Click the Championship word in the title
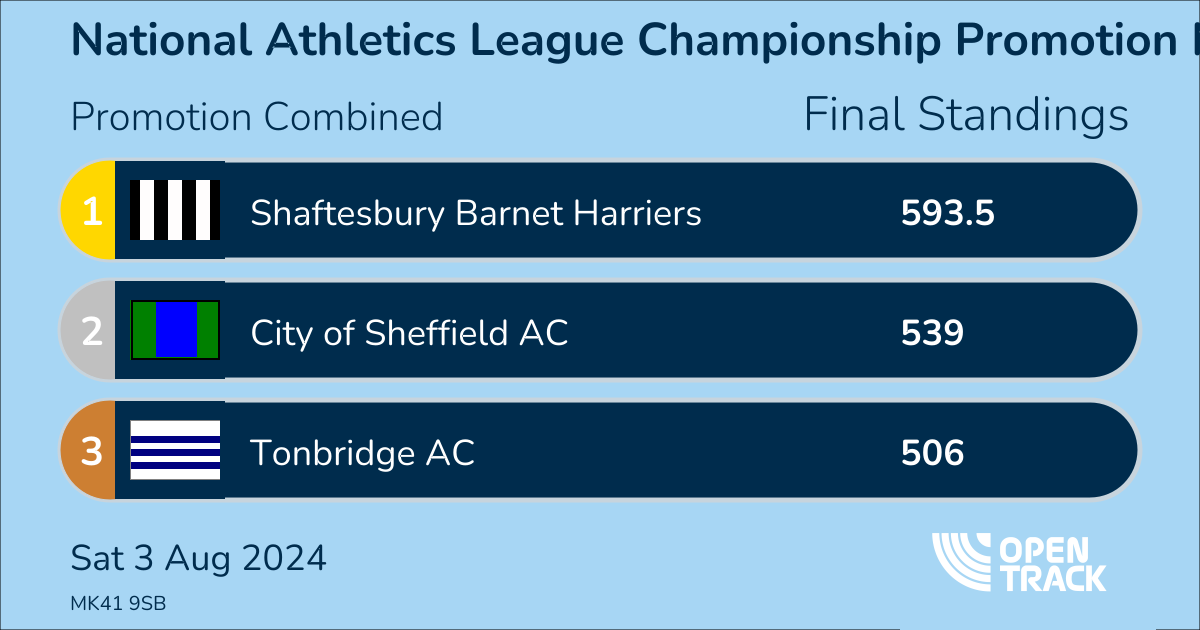The width and height of the screenshot is (1200, 630). click(x=789, y=41)
